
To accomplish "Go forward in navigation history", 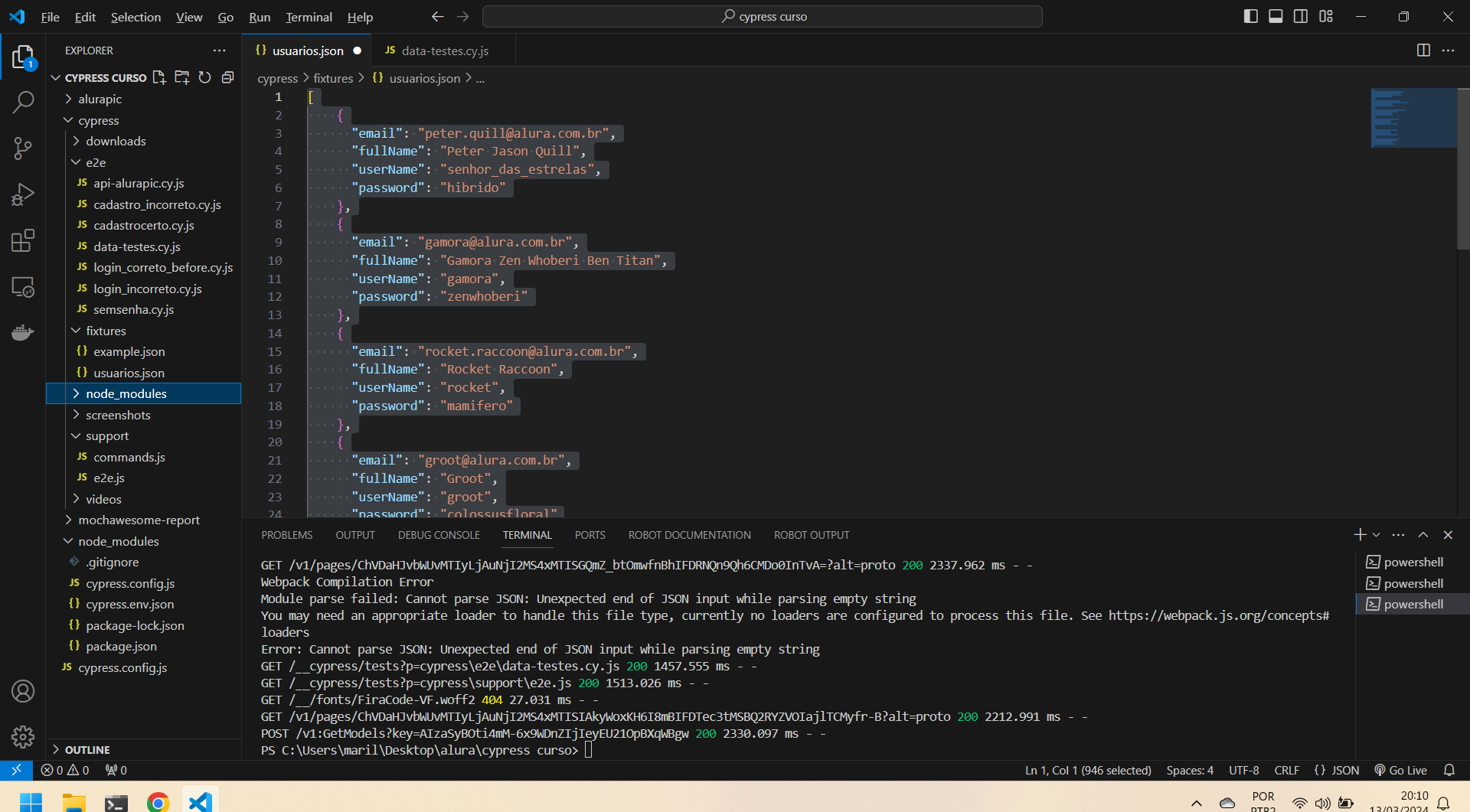I will click(x=463, y=17).
